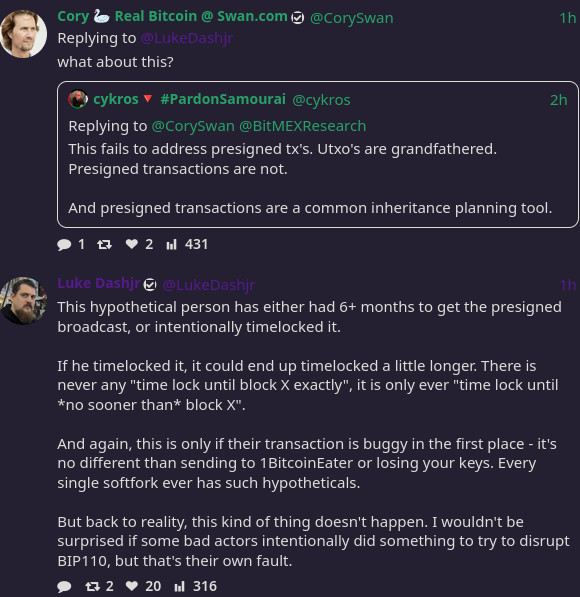Like Luke Dashjr's tweet with 20 likes
Screen dimensions: 580x597
(132, 586)
